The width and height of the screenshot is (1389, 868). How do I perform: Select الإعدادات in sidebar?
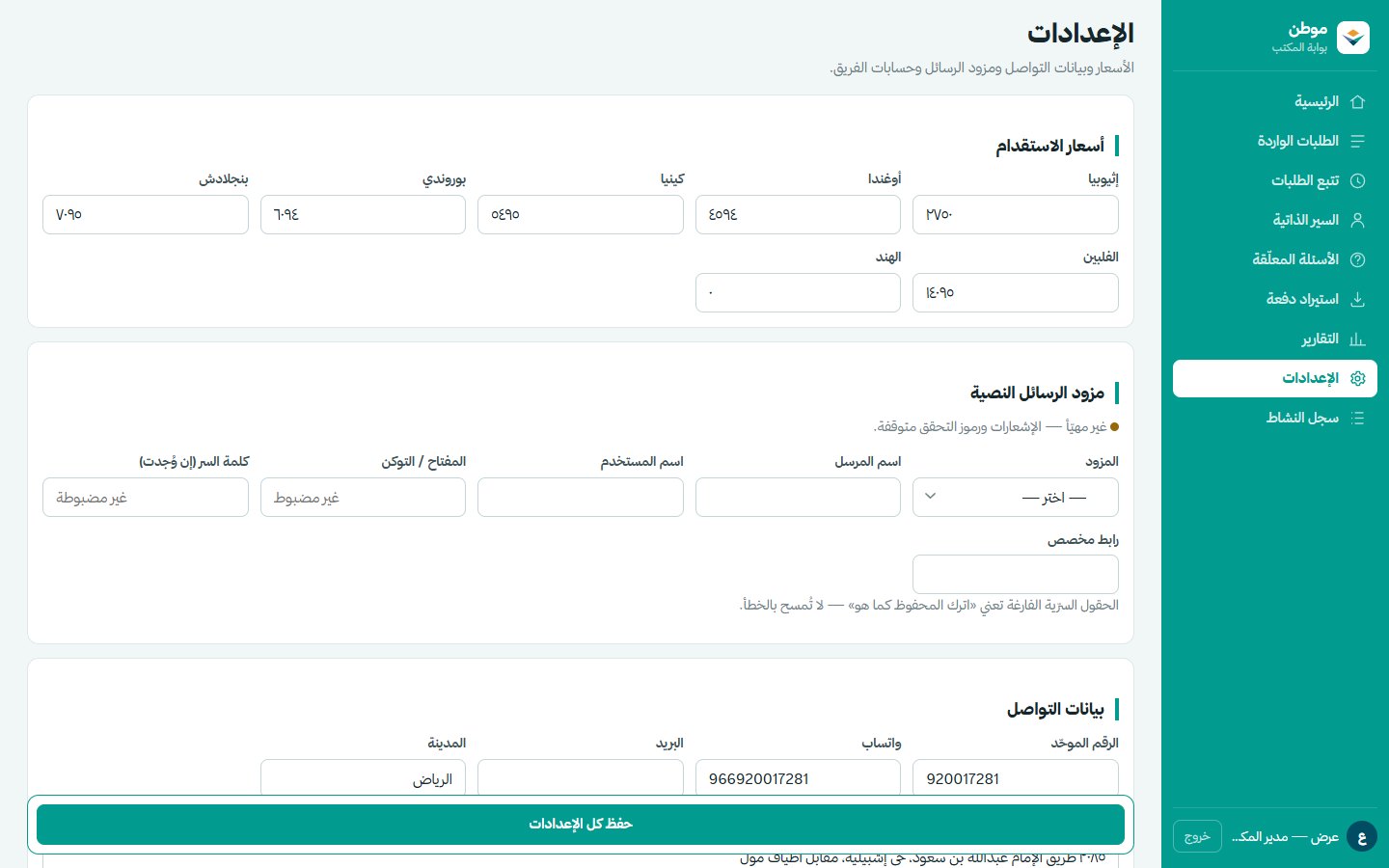(1275, 378)
